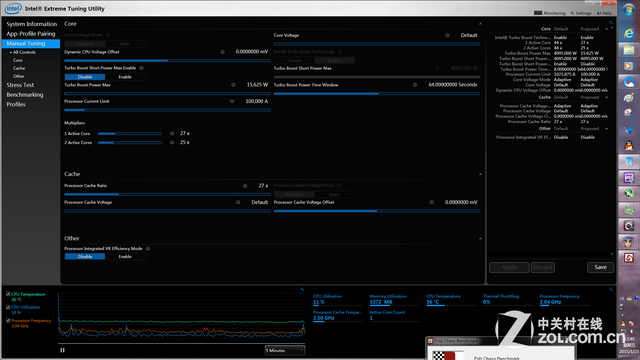The width and height of the screenshot is (640, 360).
Task: Jump to Other under All Controls
Action: [18, 76]
